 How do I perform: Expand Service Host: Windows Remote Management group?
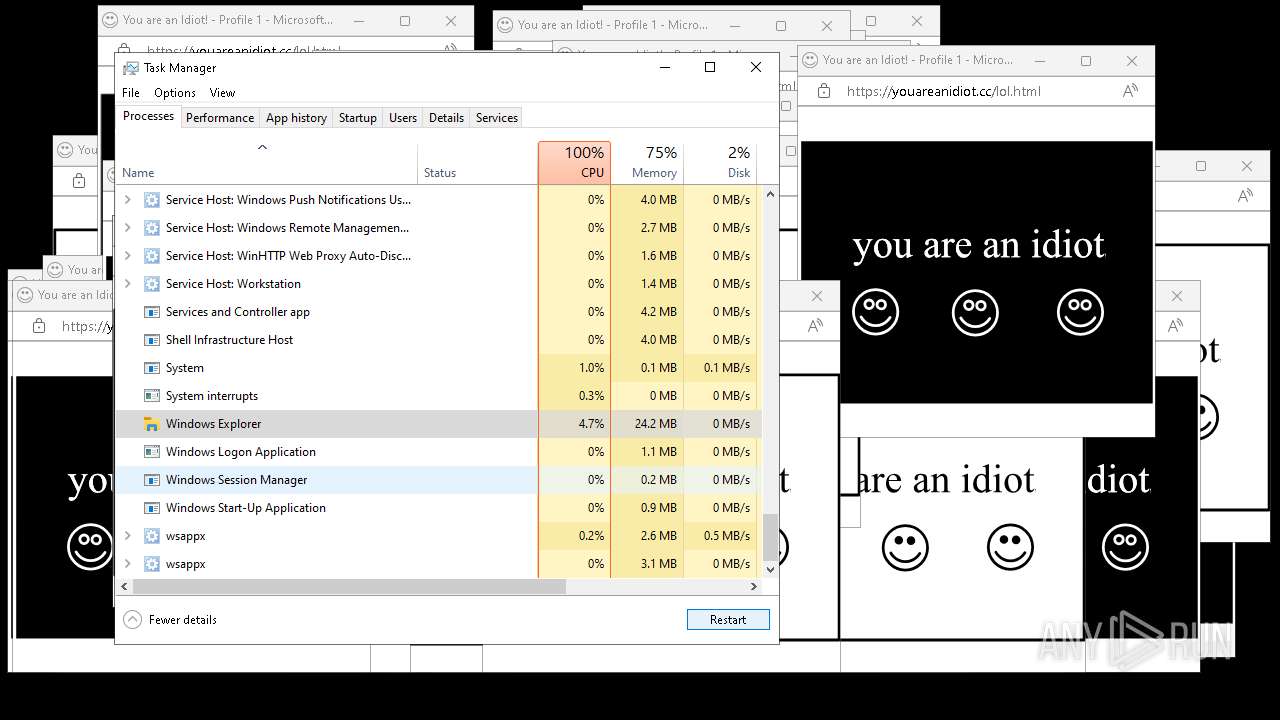pos(127,228)
